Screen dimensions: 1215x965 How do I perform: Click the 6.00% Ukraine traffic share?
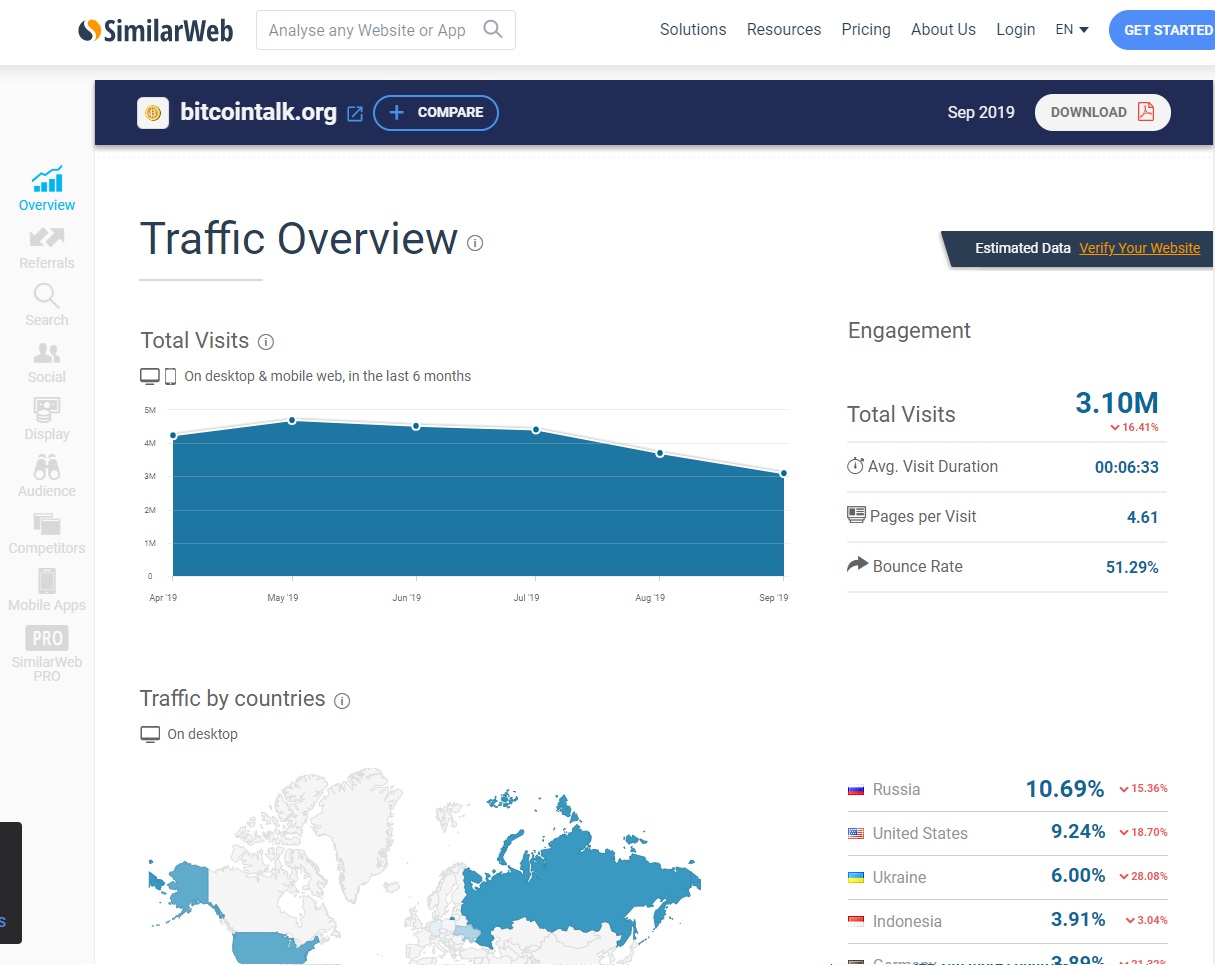pos(1078,876)
